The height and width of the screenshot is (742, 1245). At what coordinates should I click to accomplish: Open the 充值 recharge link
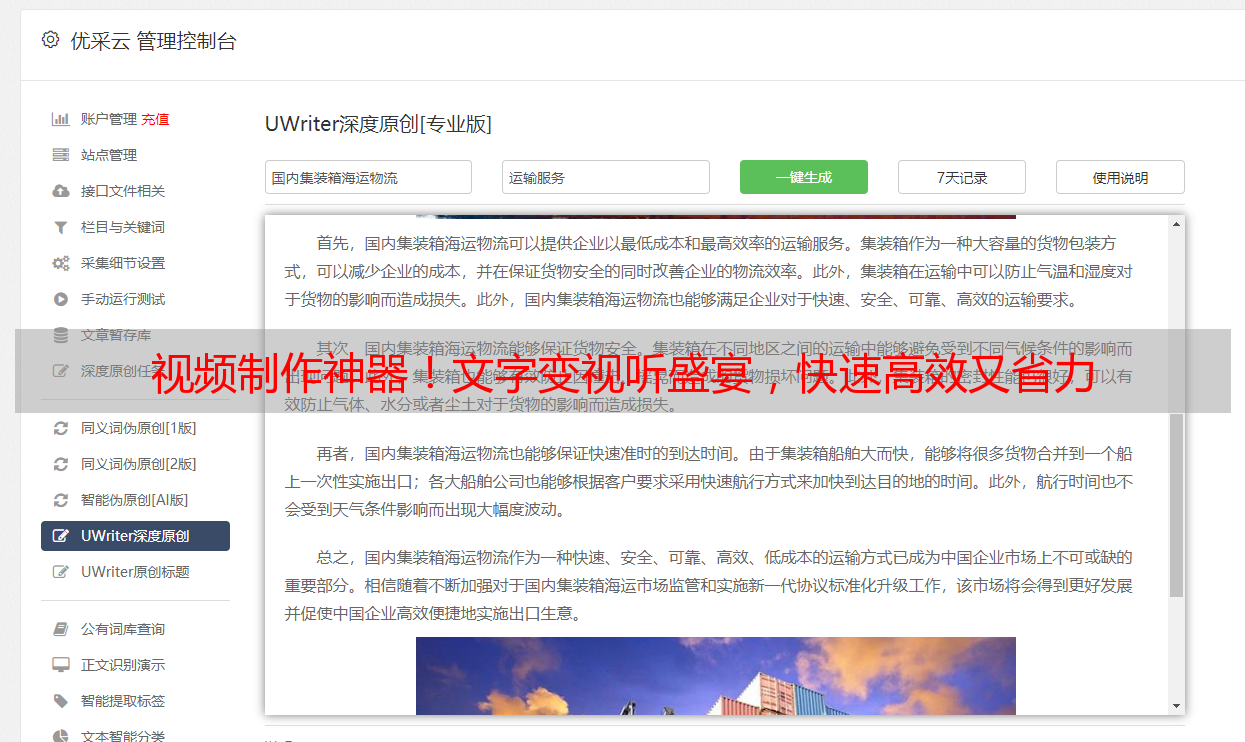[155, 119]
